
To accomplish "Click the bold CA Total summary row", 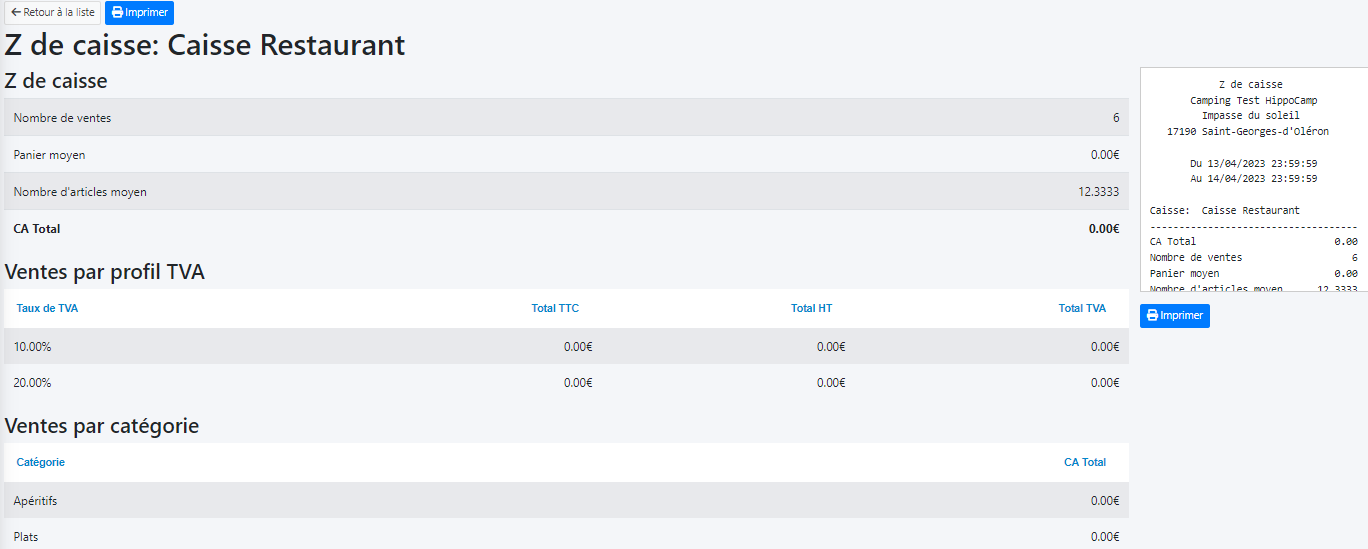I will click(x=566, y=229).
